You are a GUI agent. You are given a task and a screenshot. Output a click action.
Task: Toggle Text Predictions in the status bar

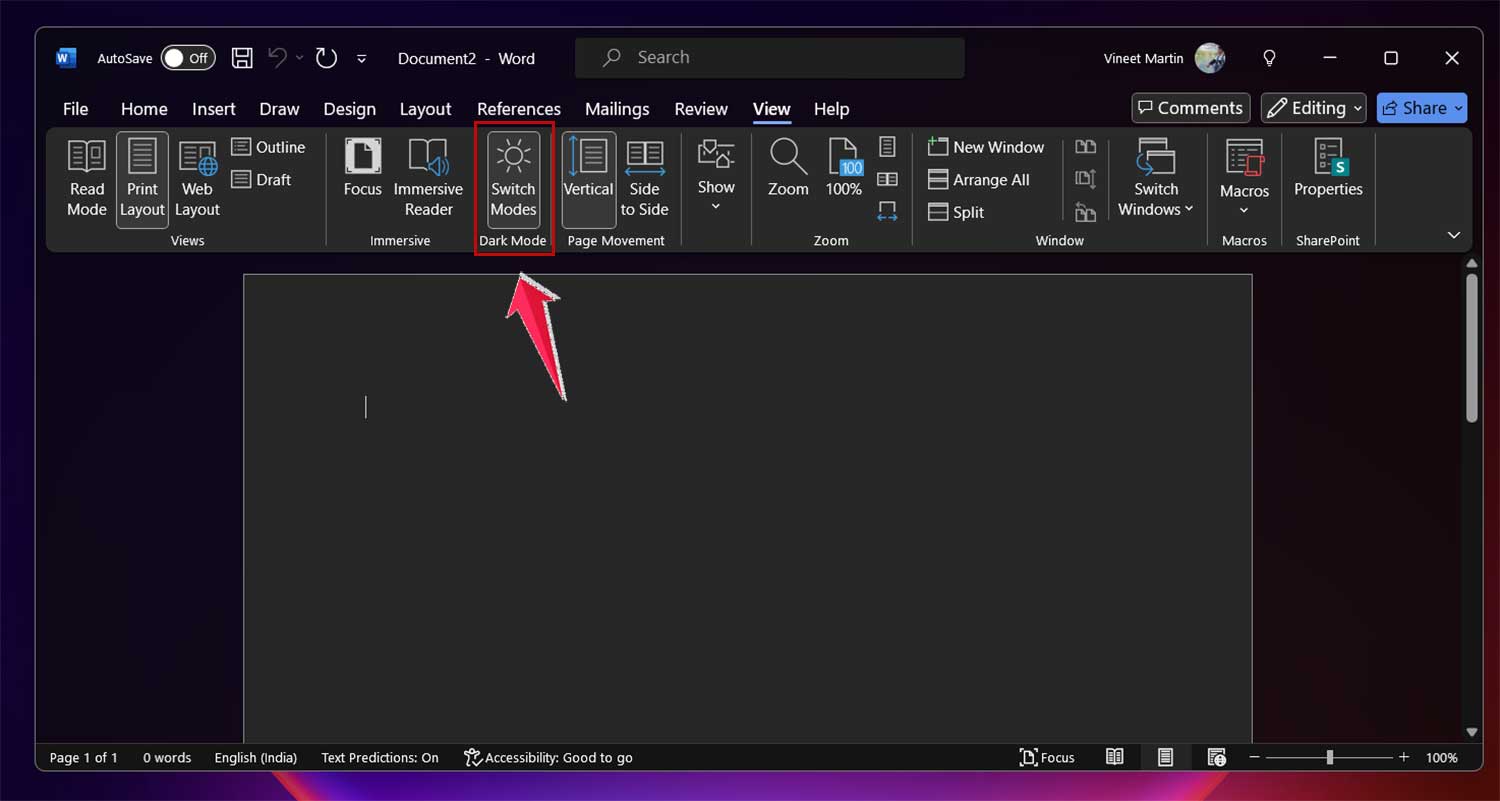click(x=379, y=757)
